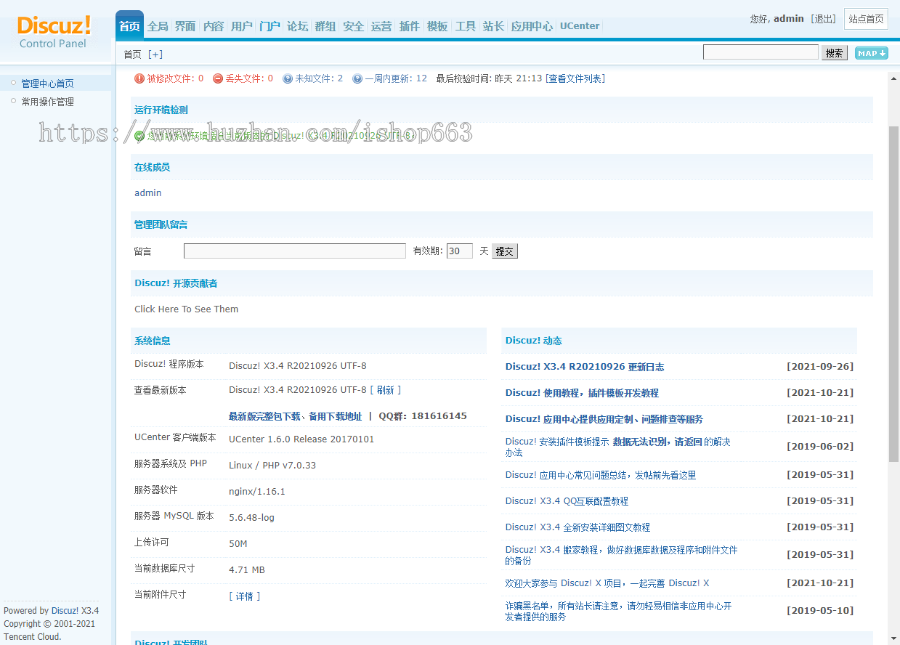Click the weekly updates status icon
This screenshot has width=900, height=645.
[x=357, y=79]
